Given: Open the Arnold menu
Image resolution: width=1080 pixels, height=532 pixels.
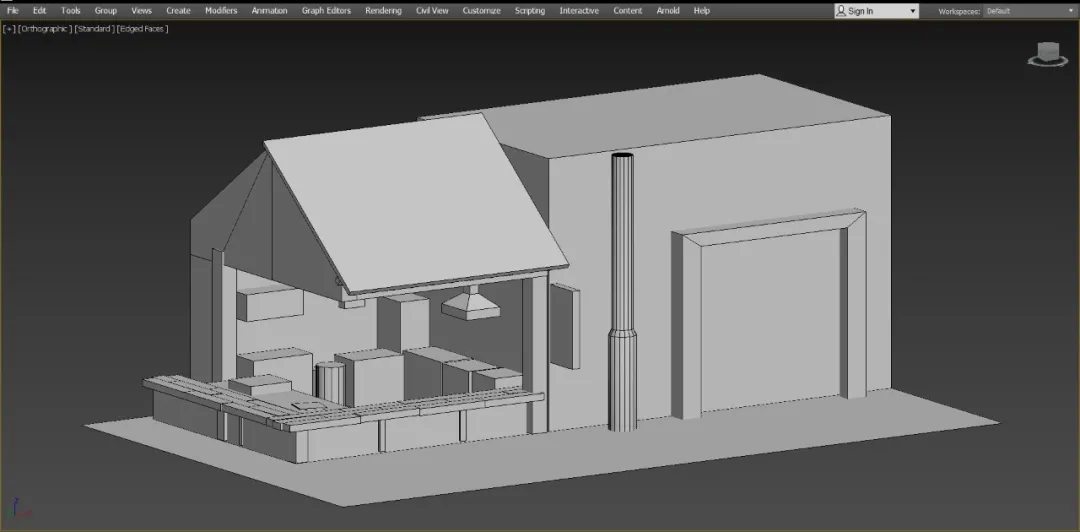Looking at the screenshot, I should pos(668,11).
